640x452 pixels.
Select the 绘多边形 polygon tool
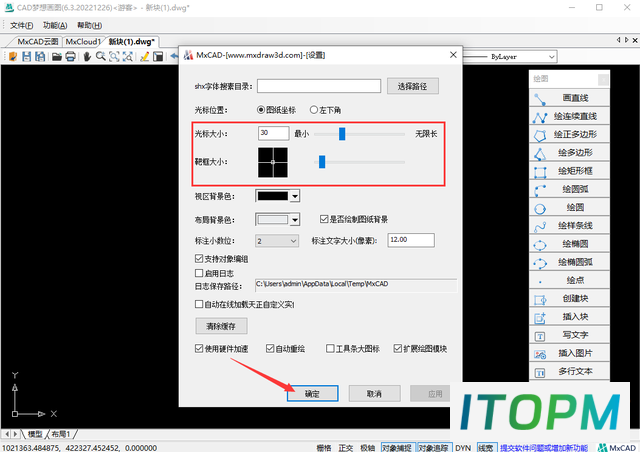point(569,153)
